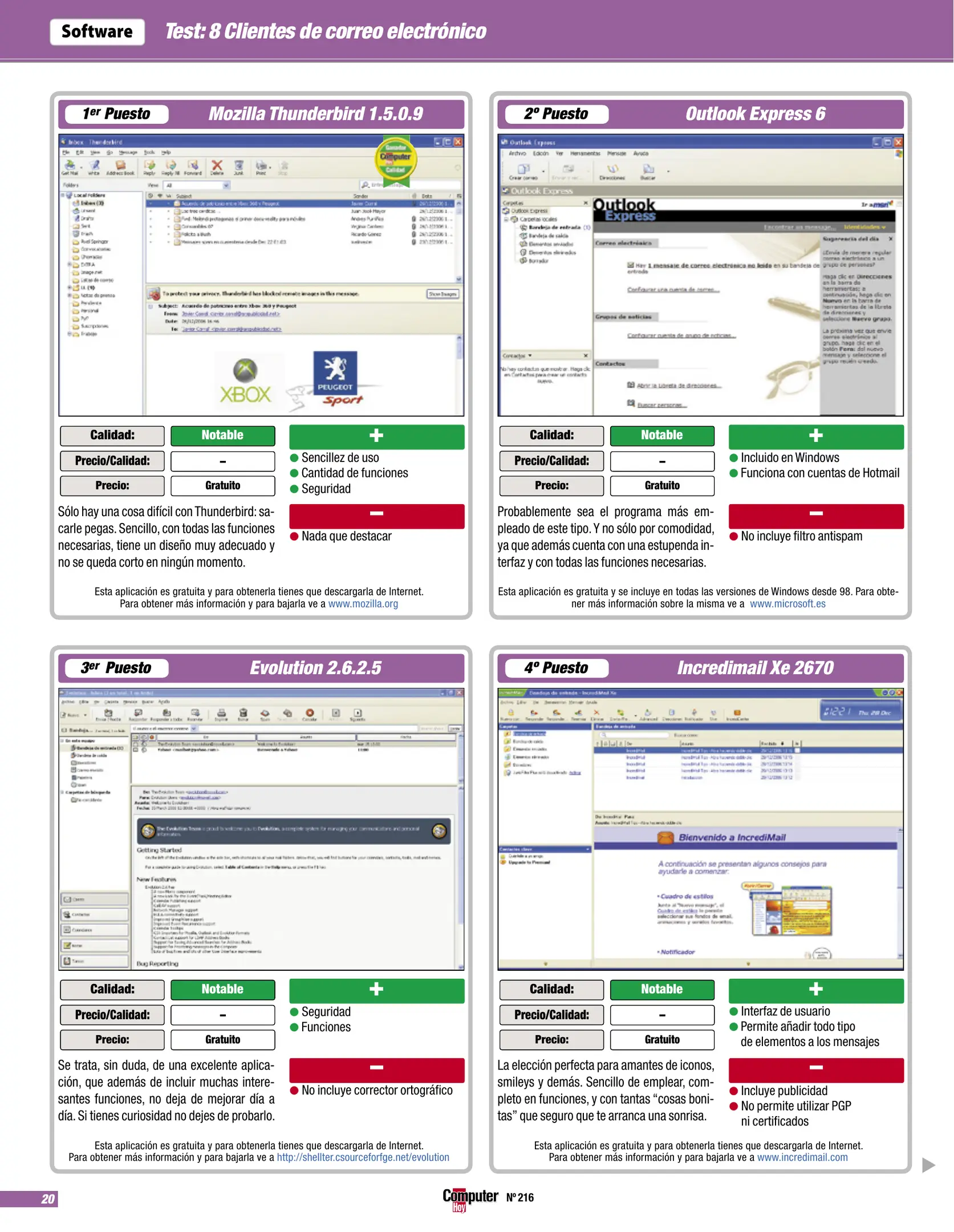This screenshot has width=954, height=1232.
Task: Expand the EXTRA folder in Thunderbird tree
Action: point(70,265)
